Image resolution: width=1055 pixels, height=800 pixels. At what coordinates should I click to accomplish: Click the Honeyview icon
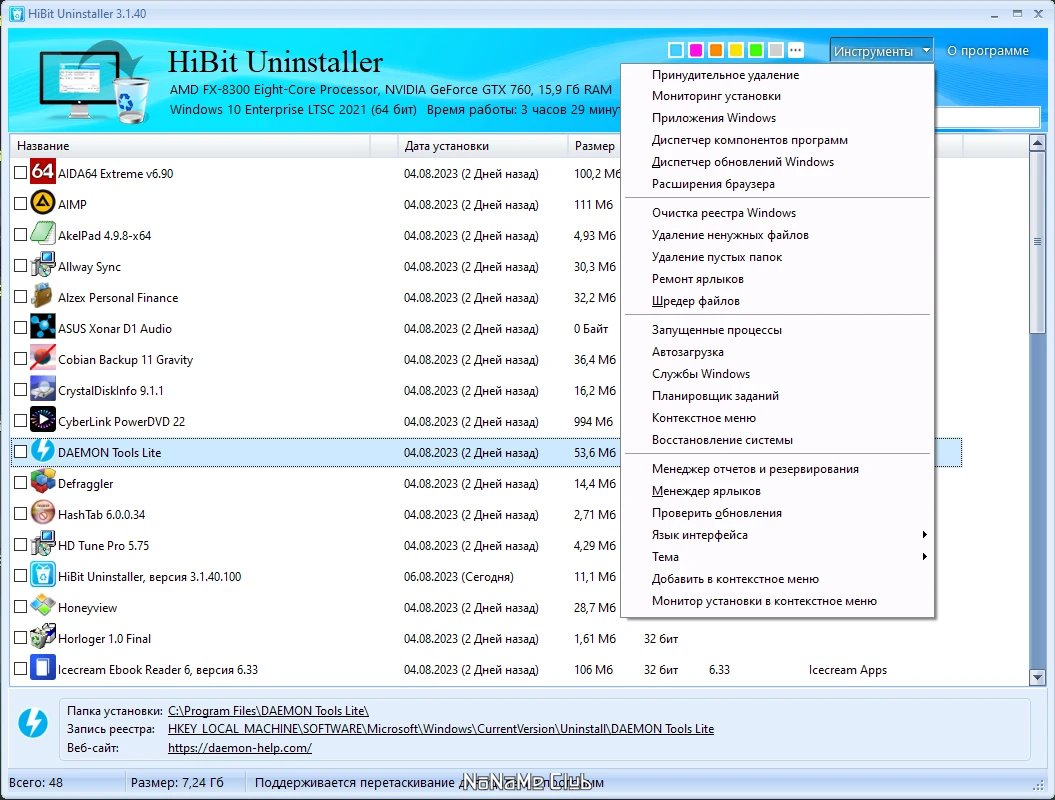pos(42,605)
